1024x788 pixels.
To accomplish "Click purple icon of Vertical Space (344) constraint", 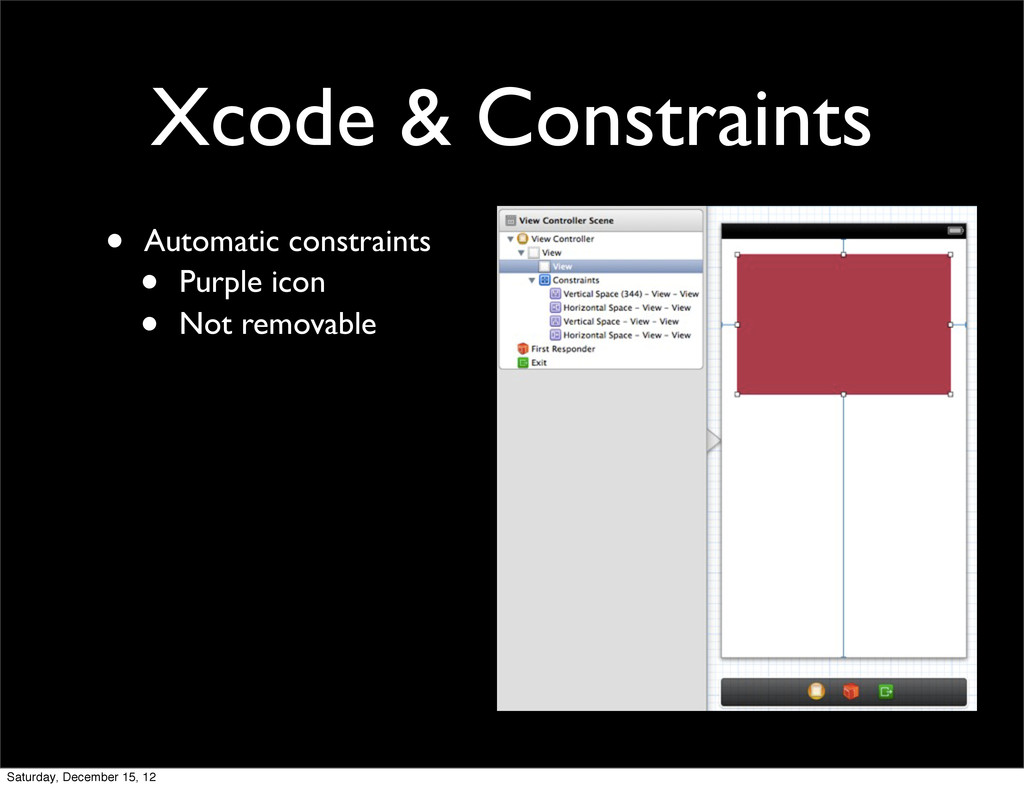I will 555,294.
